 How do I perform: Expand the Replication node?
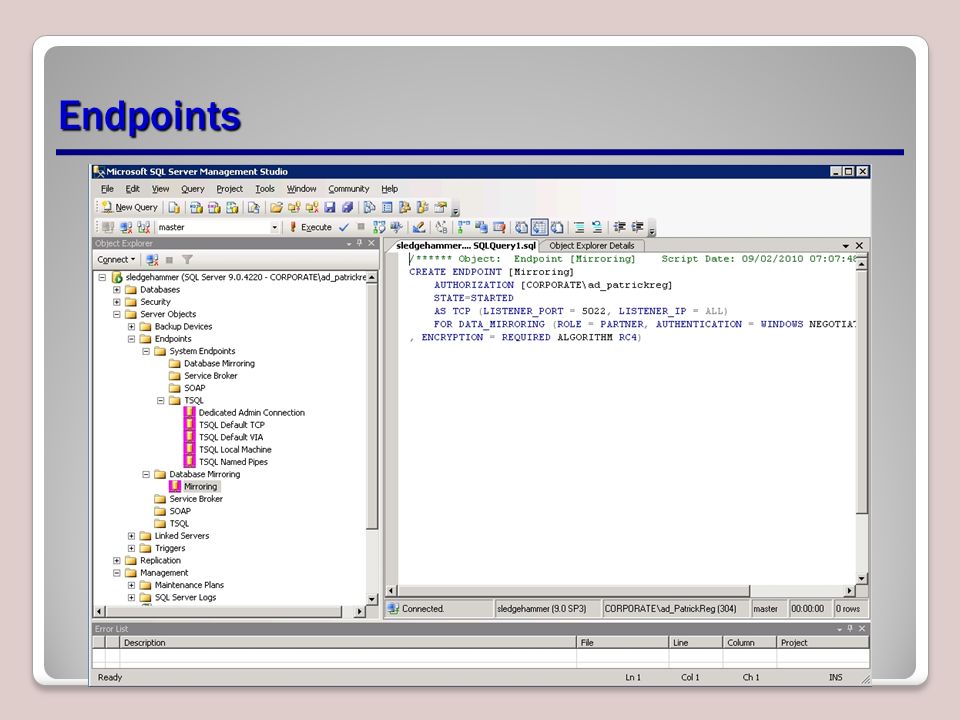pyautogui.click(x=116, y=560)
